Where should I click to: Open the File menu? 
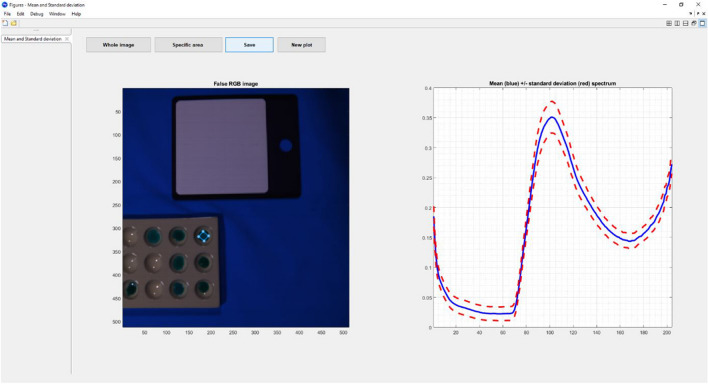(7, 14)
